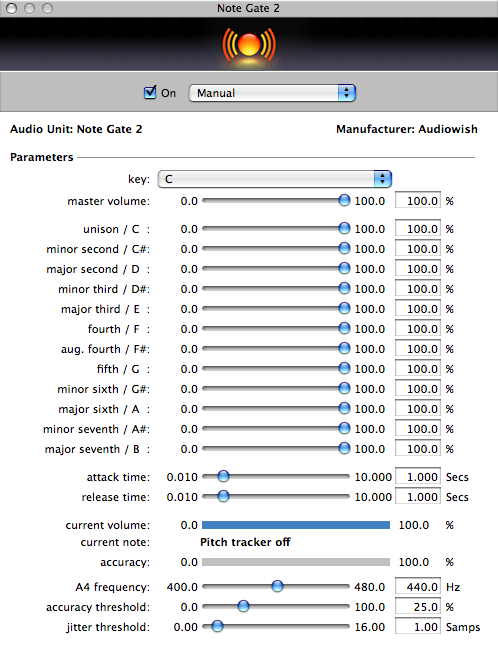Click the window zoom button in title bar
The height and width of the screenshot is (651, 498).
48,8
